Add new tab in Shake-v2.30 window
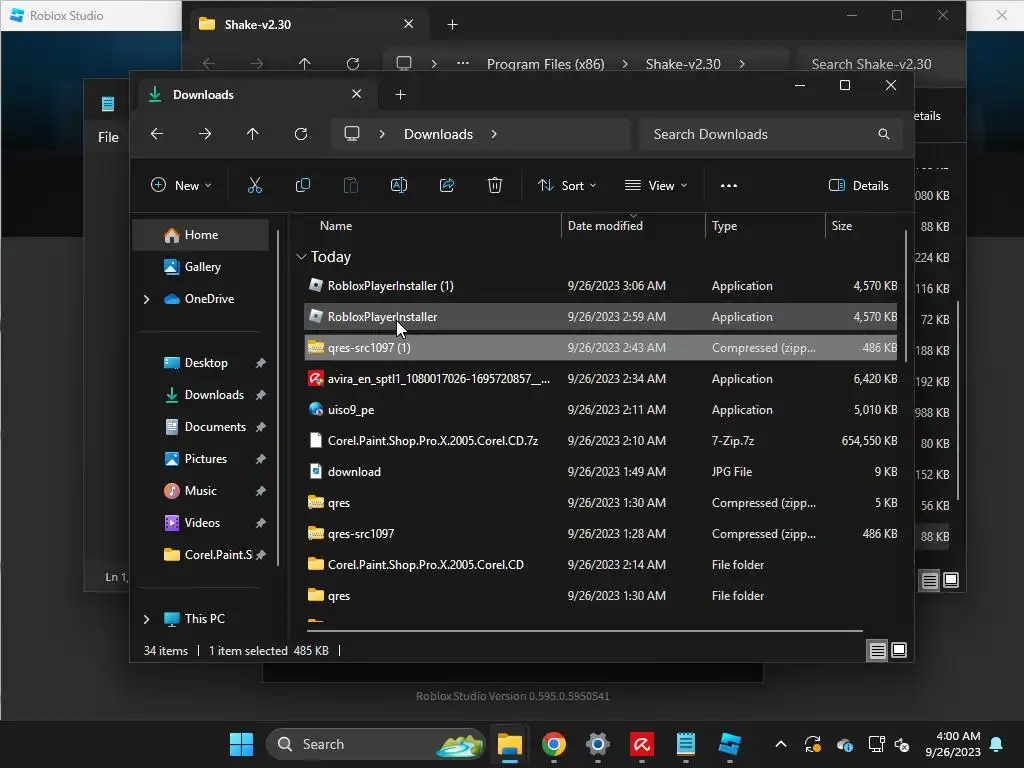This screenshot has width=1024, height=768. (453, 25)
